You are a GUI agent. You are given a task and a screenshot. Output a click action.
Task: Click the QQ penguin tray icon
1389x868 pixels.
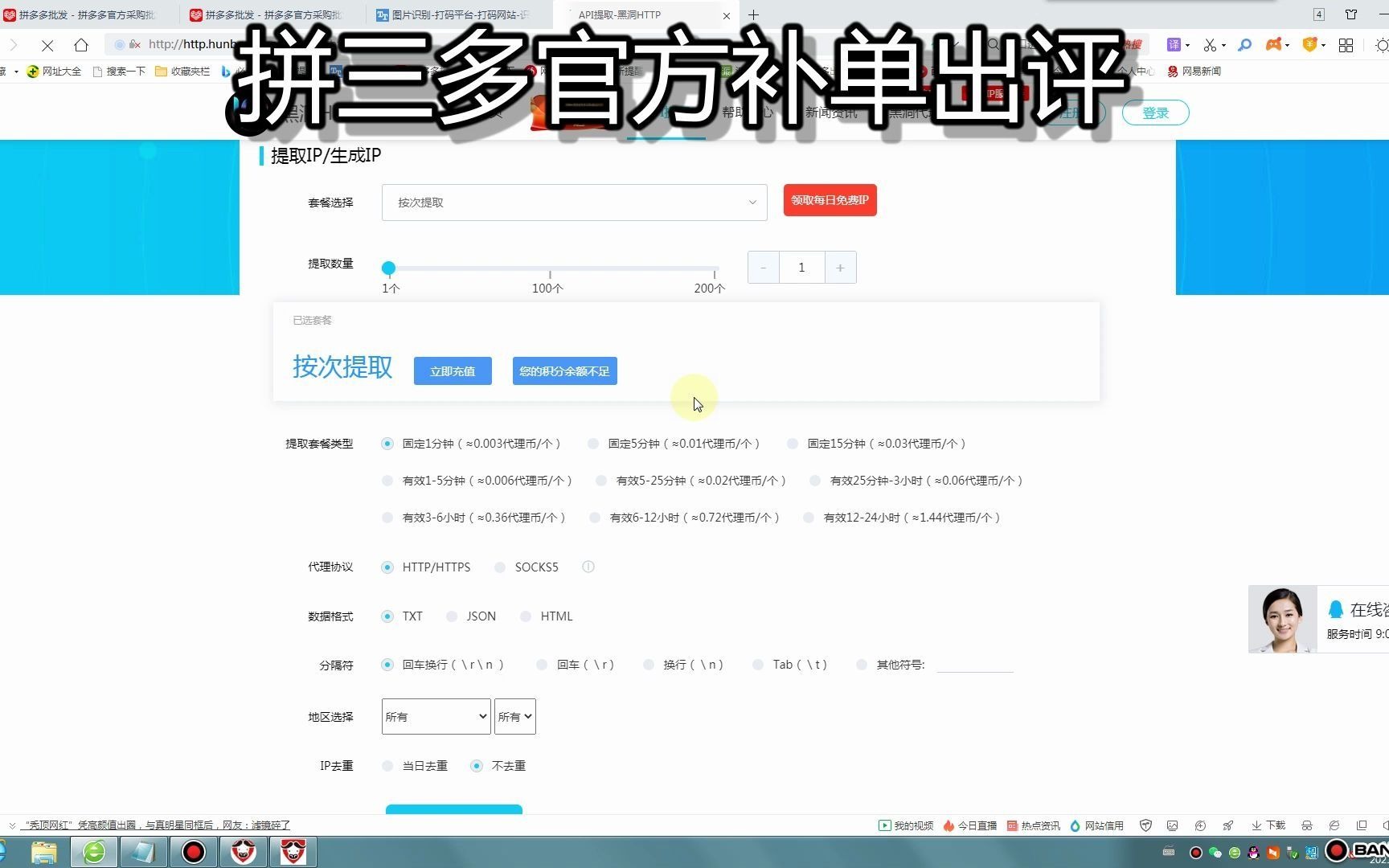click(x=1253, y=853)
